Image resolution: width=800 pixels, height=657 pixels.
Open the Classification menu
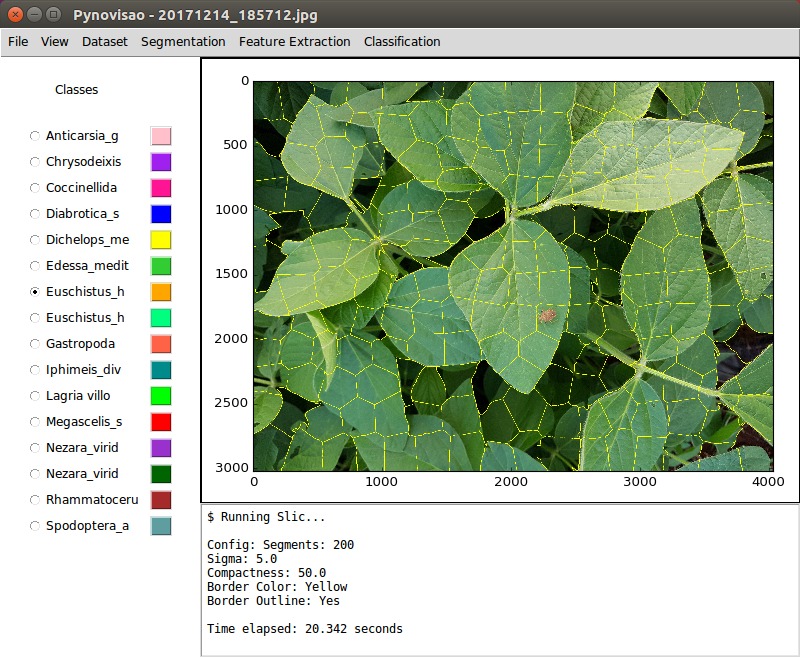402,42
